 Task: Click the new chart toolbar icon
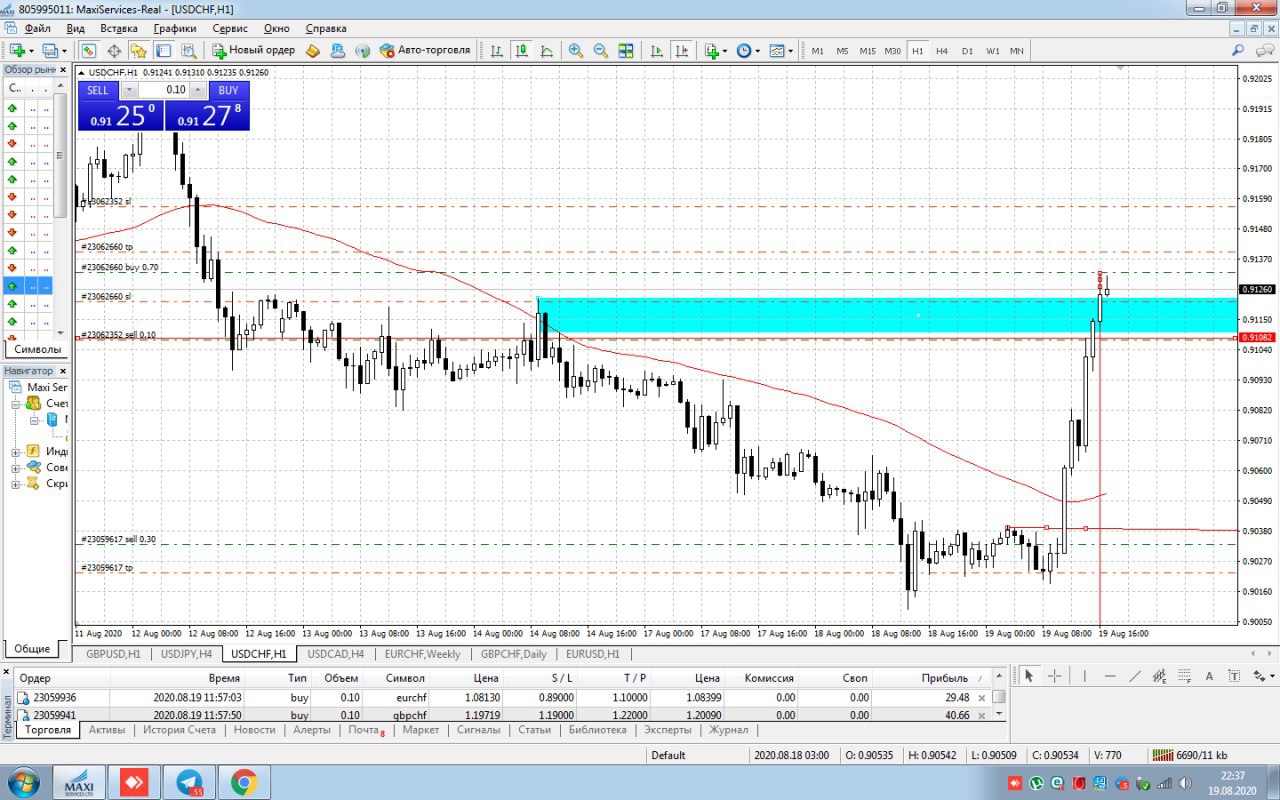coord(17,50)
